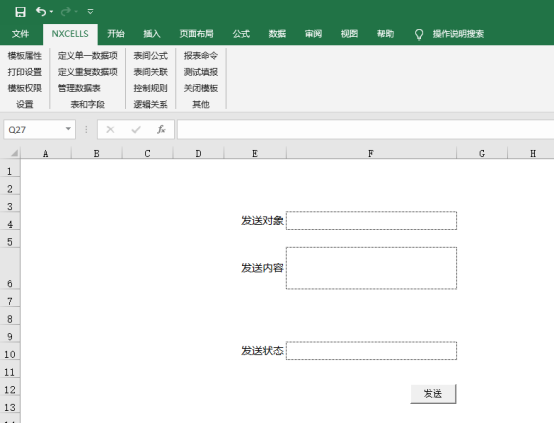Click the 发送 button on sheet
554x423 pixels.
[433, 394]
